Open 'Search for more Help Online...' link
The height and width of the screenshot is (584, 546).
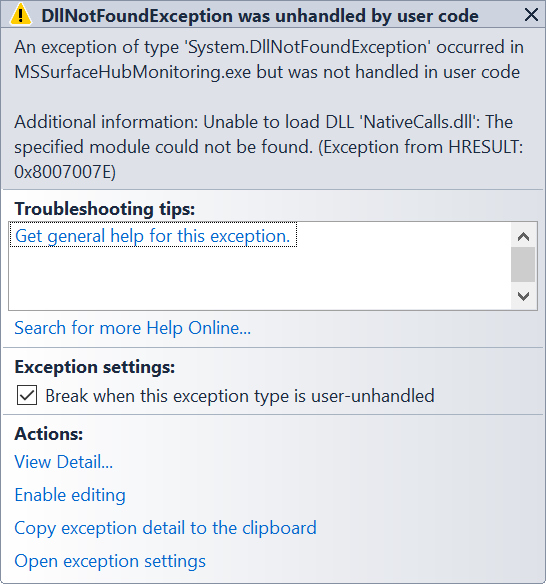(133, 328)
